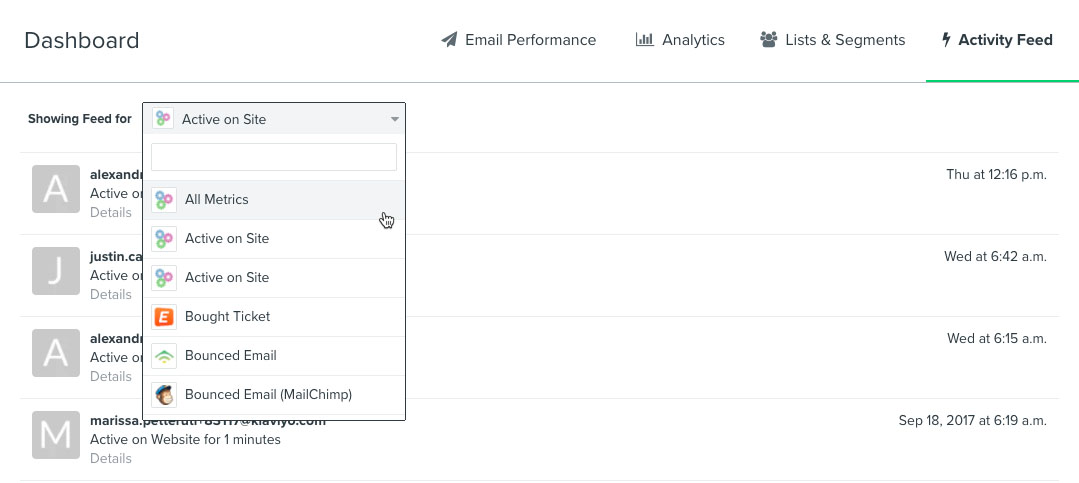
Task: Open the Email Performance tab
Action: (530, 40)
